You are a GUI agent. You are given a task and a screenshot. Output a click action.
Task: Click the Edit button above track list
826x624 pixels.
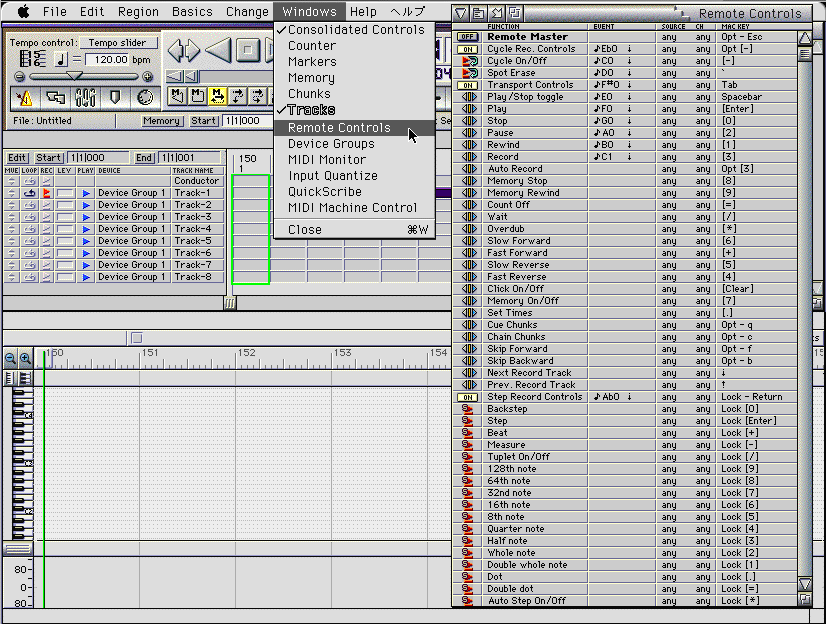click(18, 158)
